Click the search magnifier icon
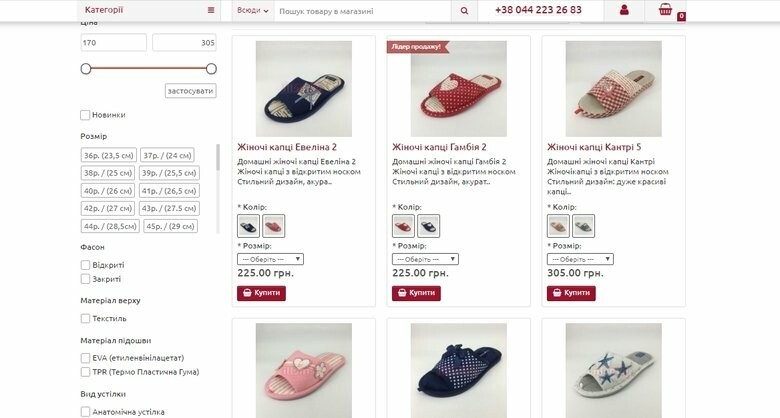Viewport: 780px width, 418px height. tap(464, 11)
